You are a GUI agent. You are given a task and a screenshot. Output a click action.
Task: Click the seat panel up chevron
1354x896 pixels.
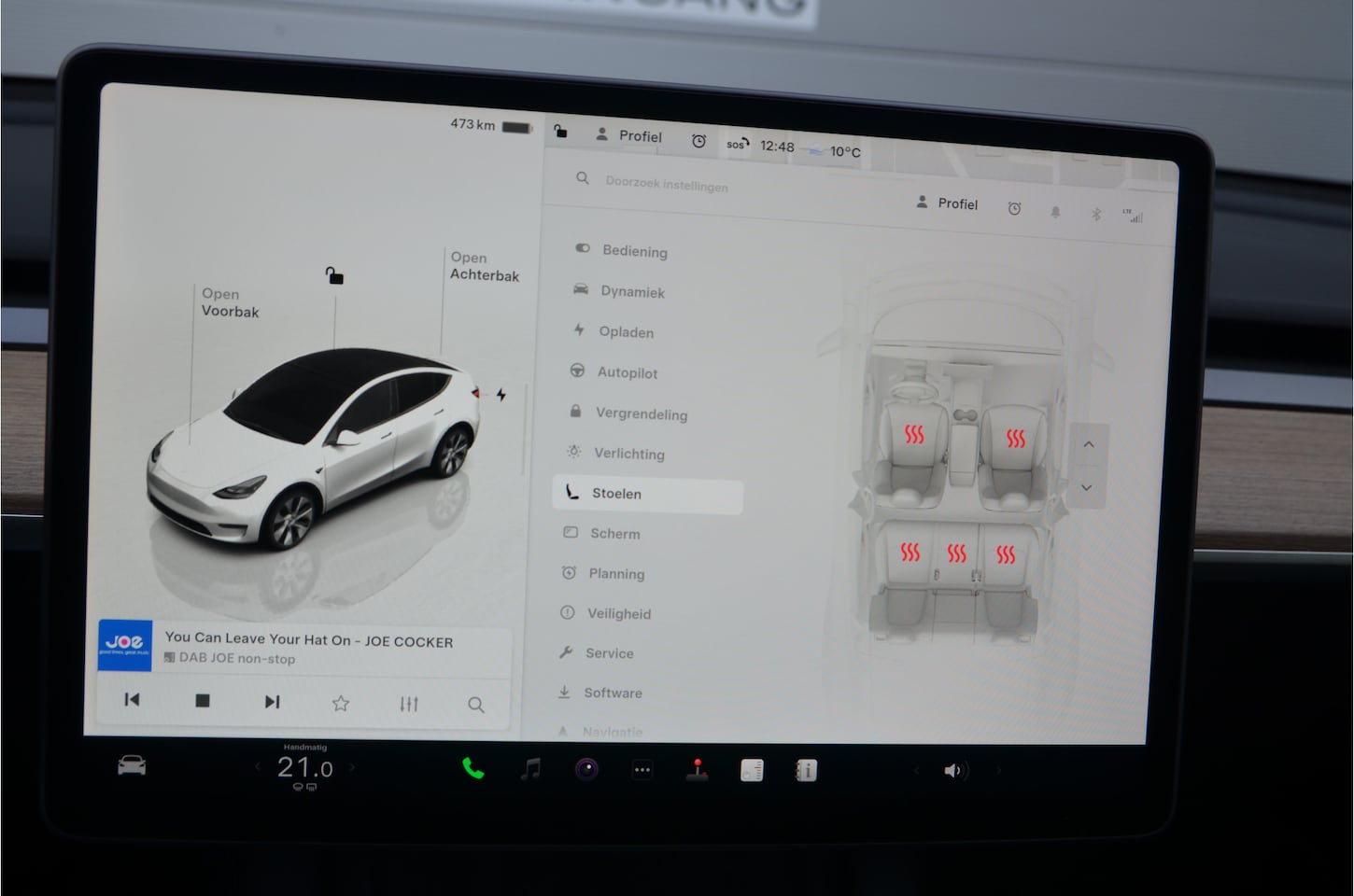(1088, 445)
